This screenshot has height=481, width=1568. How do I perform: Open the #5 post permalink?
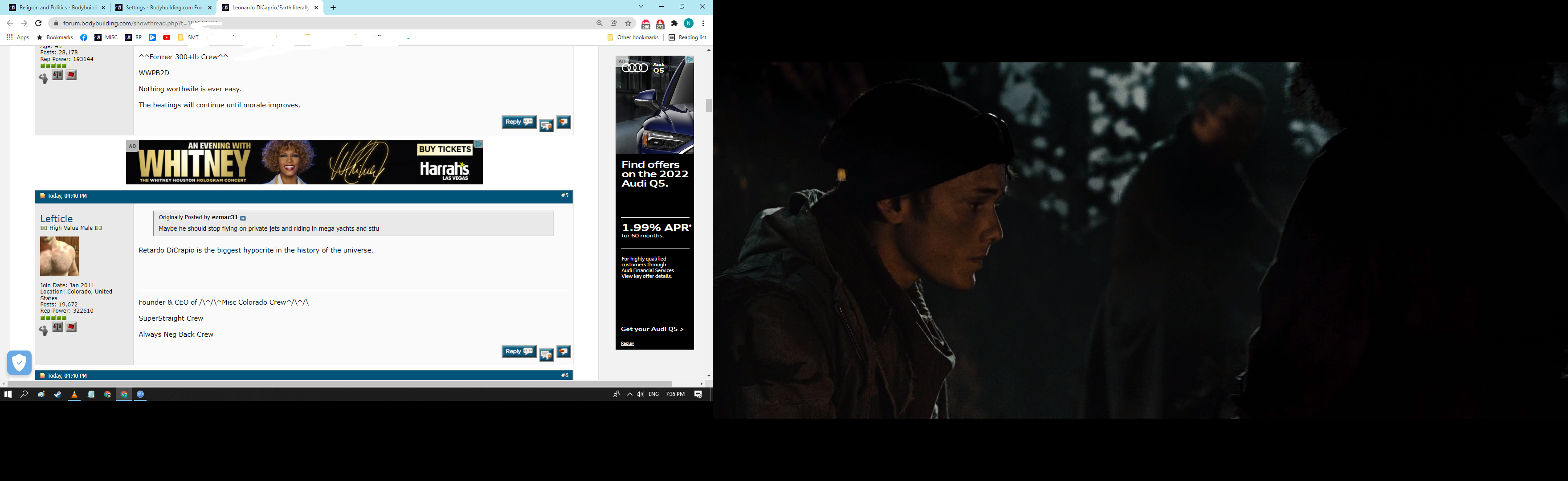(x=565, y=196)
